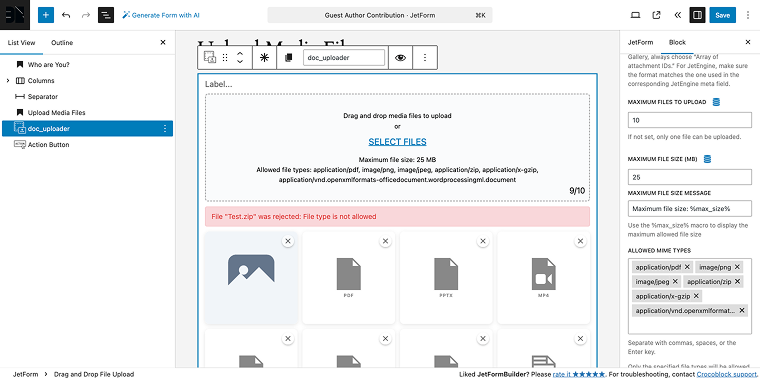The image size is (760, 380).
Task: Click JetForm in the breadcrumb
Action: (x=24, y=374)
